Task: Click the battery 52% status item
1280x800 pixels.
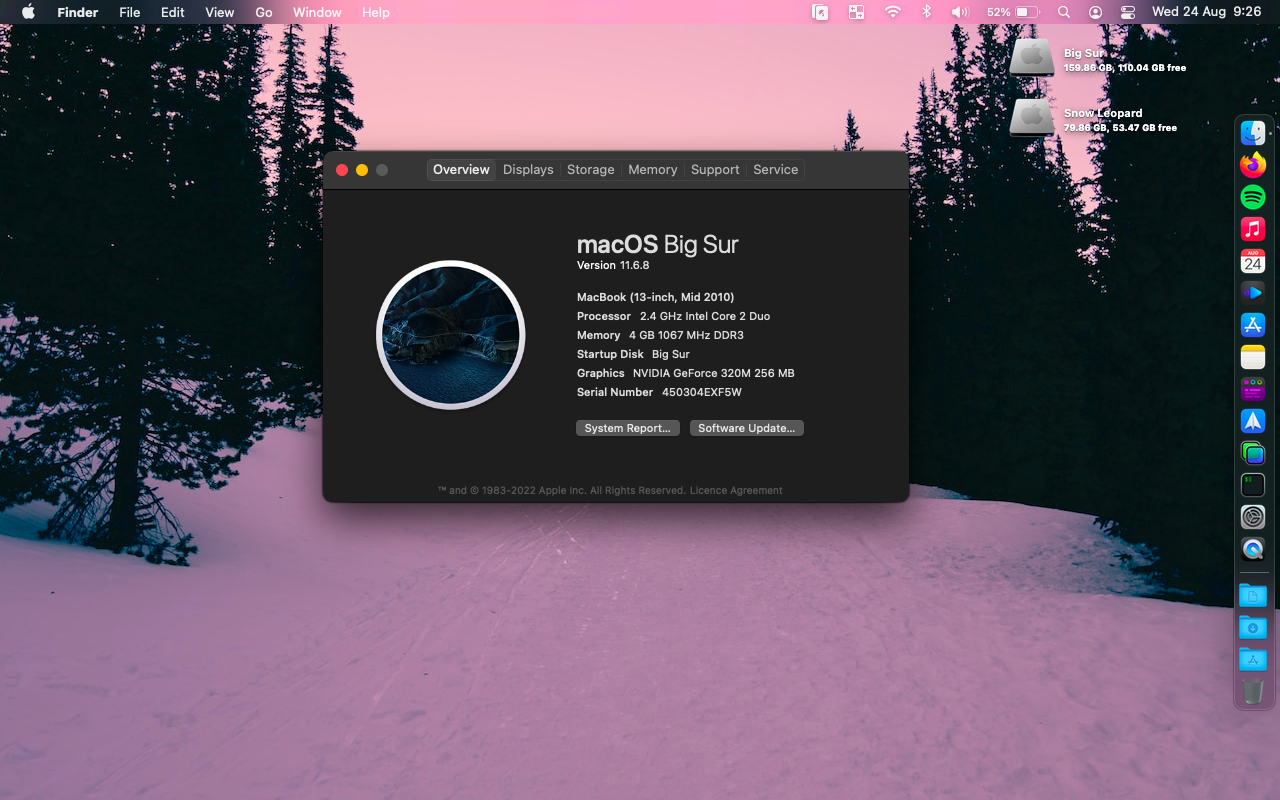Action: [x=1014, y=12]
